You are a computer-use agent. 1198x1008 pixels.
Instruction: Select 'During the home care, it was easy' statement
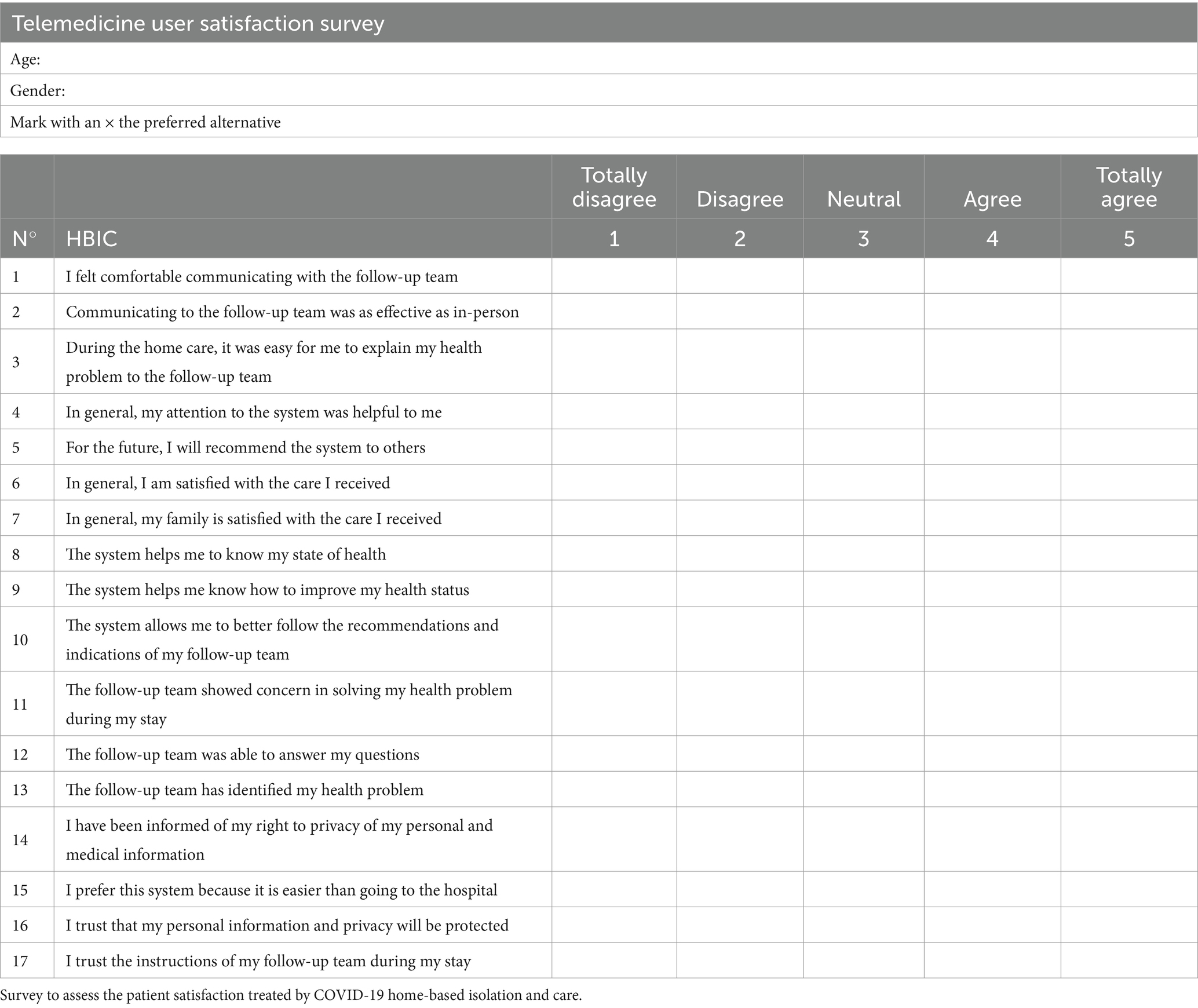[273, 362]
